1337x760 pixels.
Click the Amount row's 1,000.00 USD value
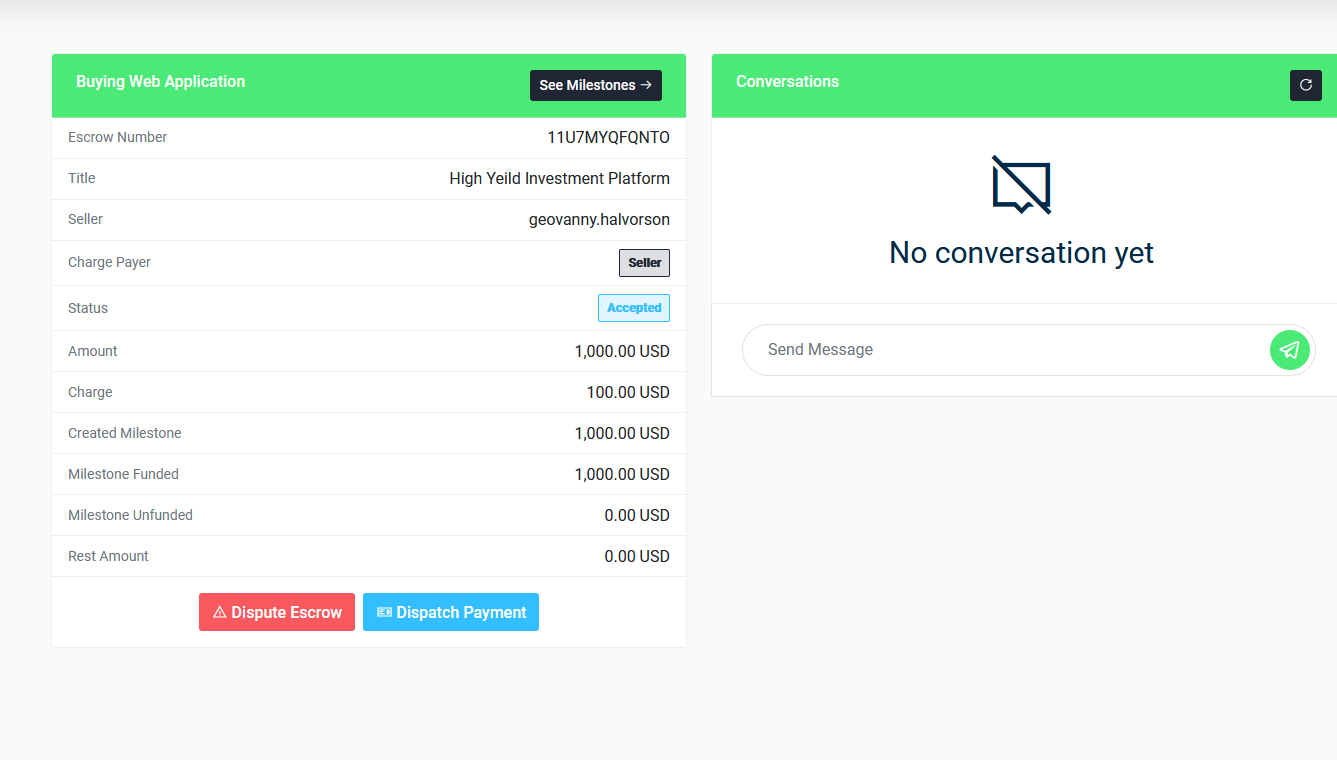(x=621, y=352)
